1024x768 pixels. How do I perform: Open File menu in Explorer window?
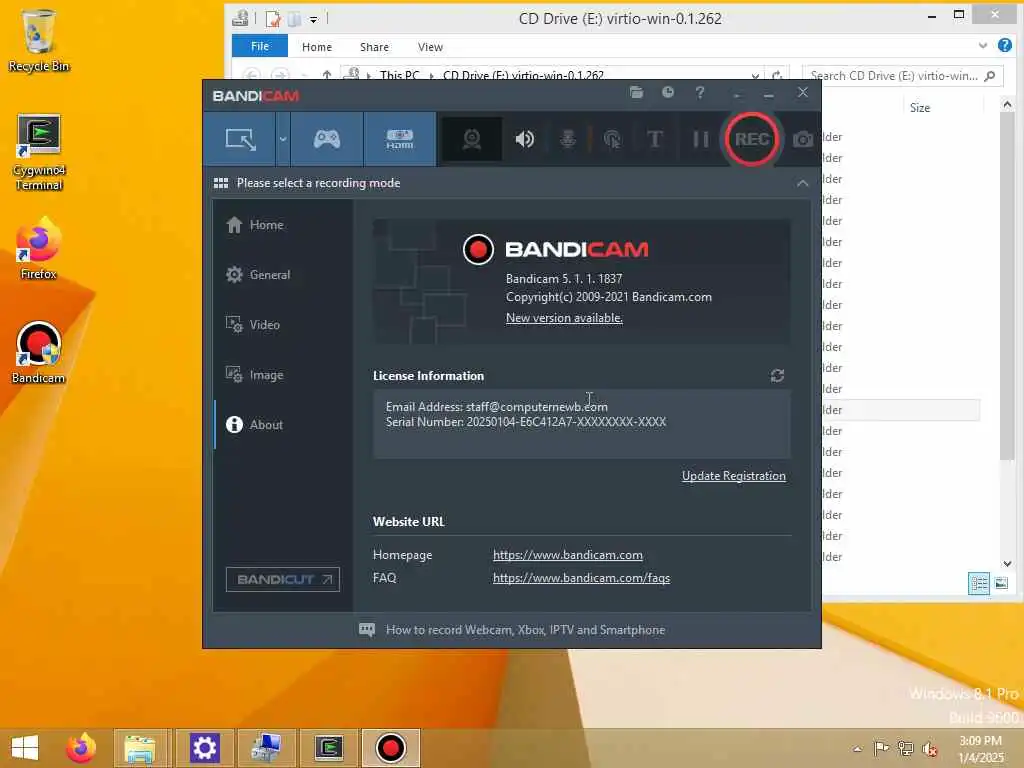(260, 46)
